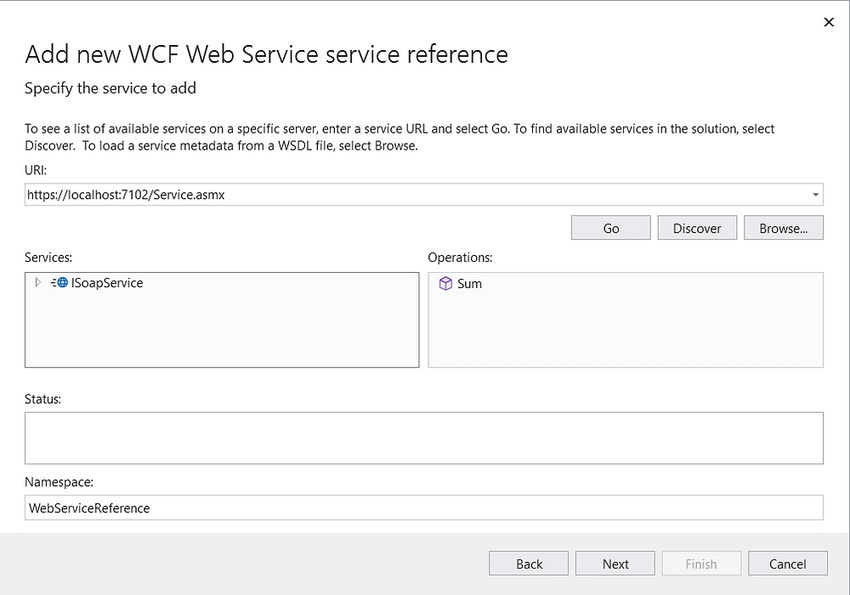This screenshot has width=850, height=595.
Task: Click empty area in Services list
Action: (220, 335)
